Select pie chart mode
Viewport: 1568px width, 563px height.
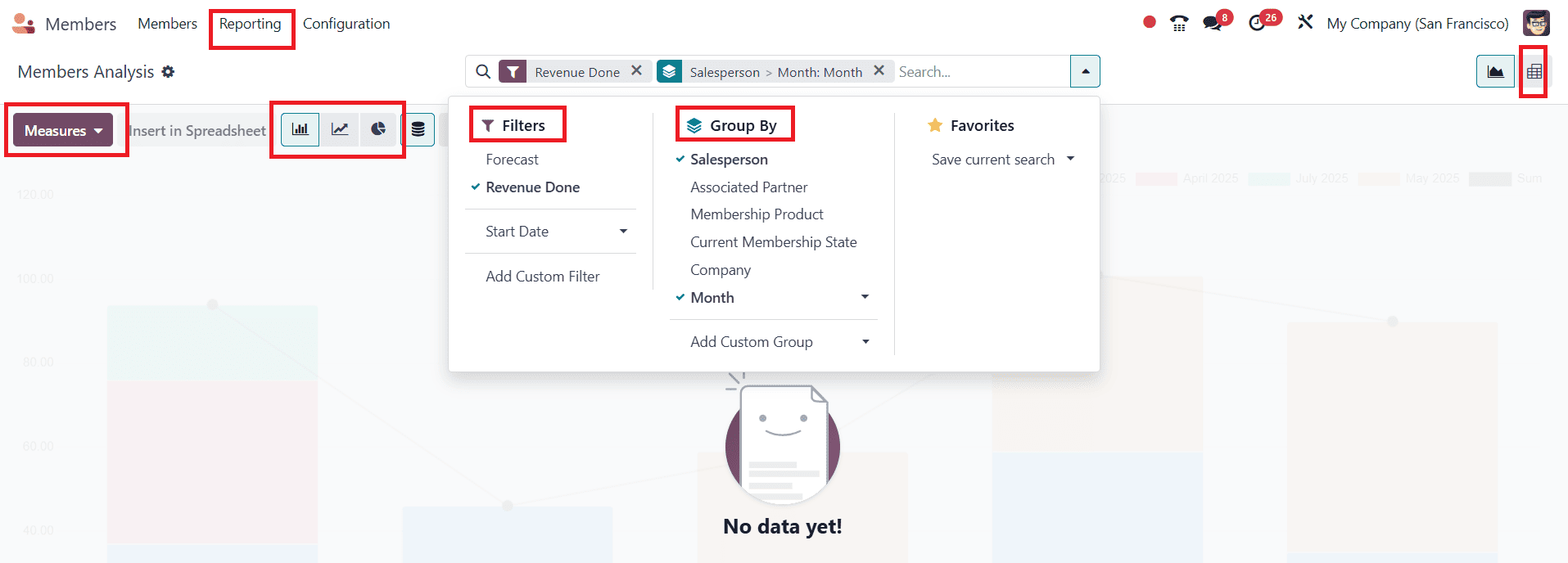377,129
